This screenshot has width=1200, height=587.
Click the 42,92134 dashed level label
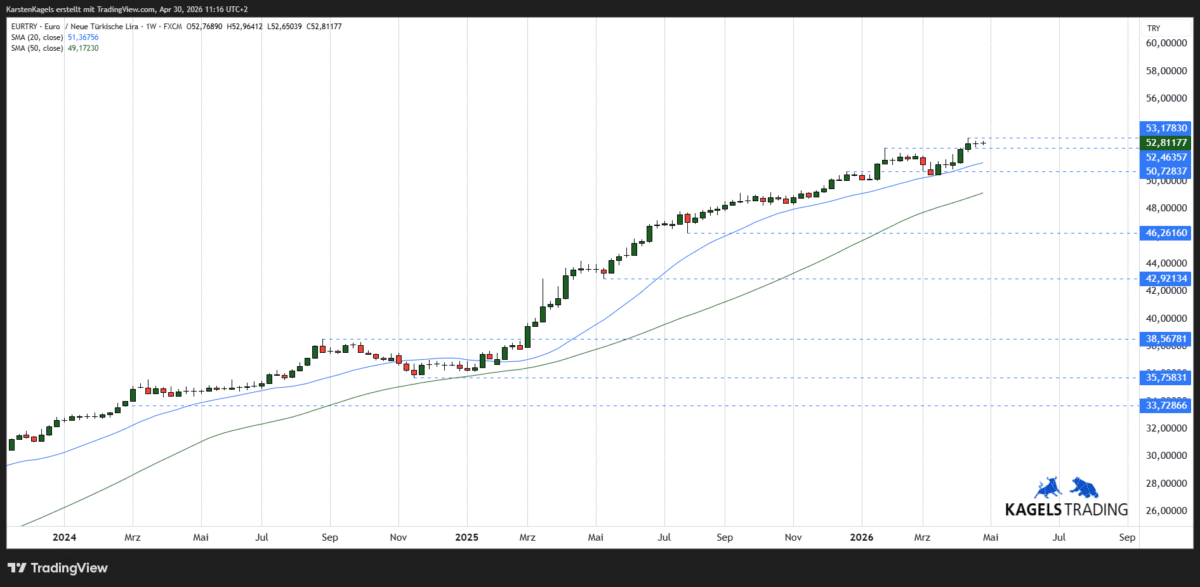[1166, 278]
